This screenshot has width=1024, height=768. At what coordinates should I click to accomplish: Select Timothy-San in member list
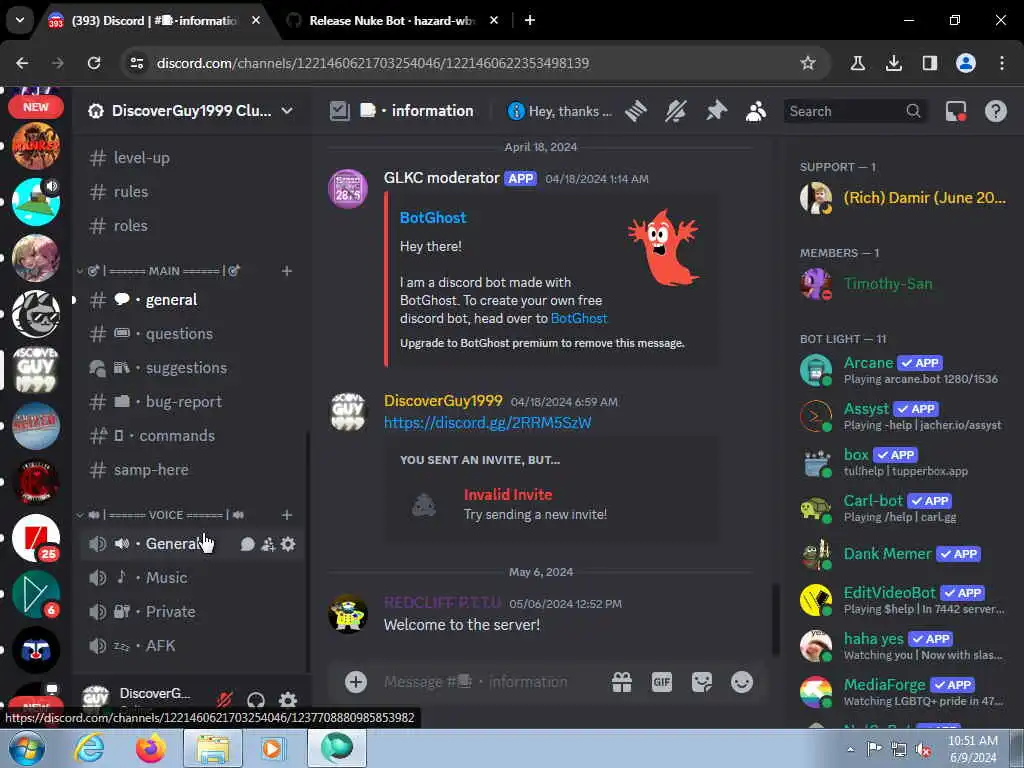click(x=904, y=284)
